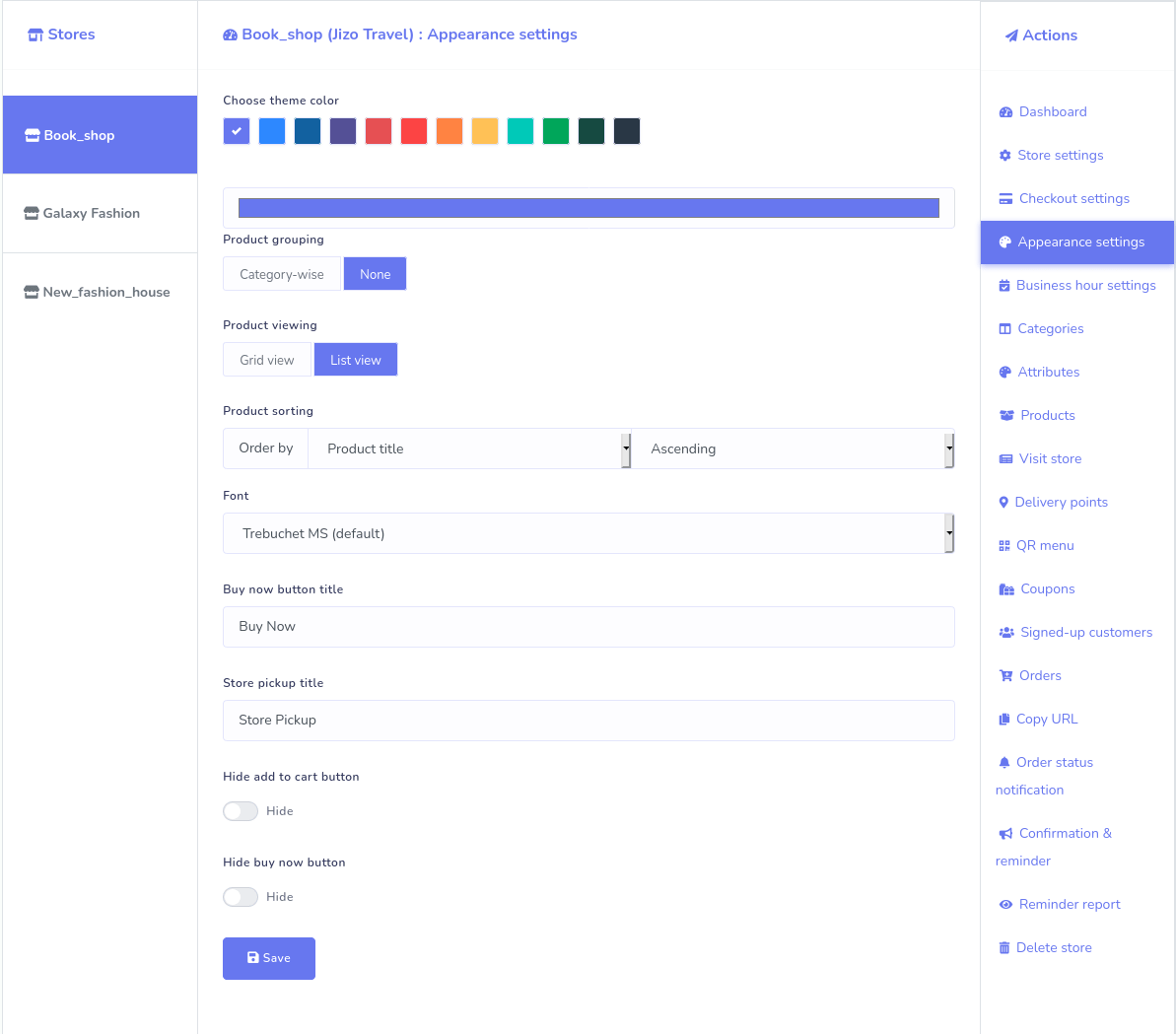Pick the yellow theme color swatch
This screenshot has height=1034, width=1176.
pos(485,131)
